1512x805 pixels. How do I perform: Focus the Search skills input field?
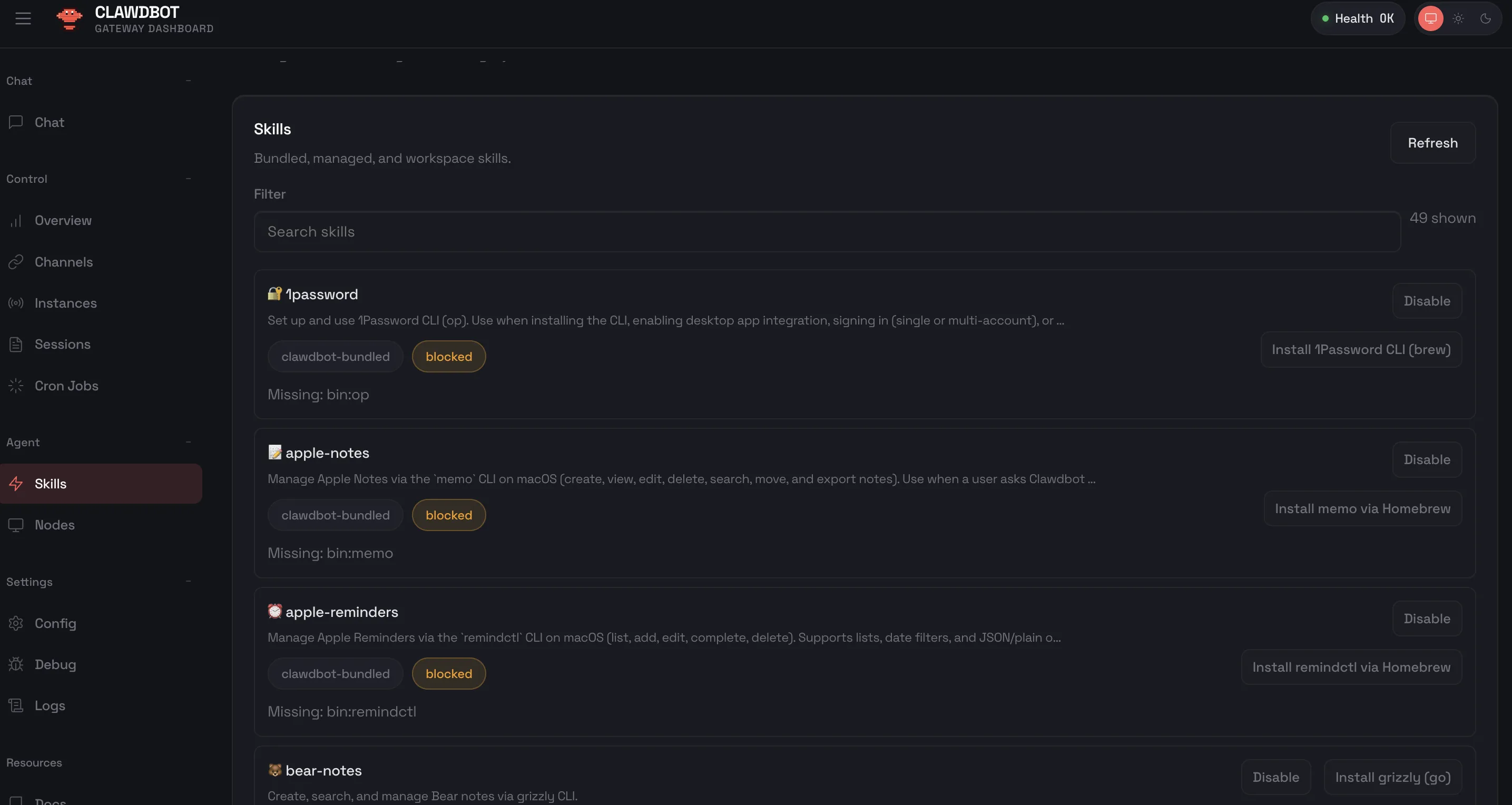(x=827, y=232)
